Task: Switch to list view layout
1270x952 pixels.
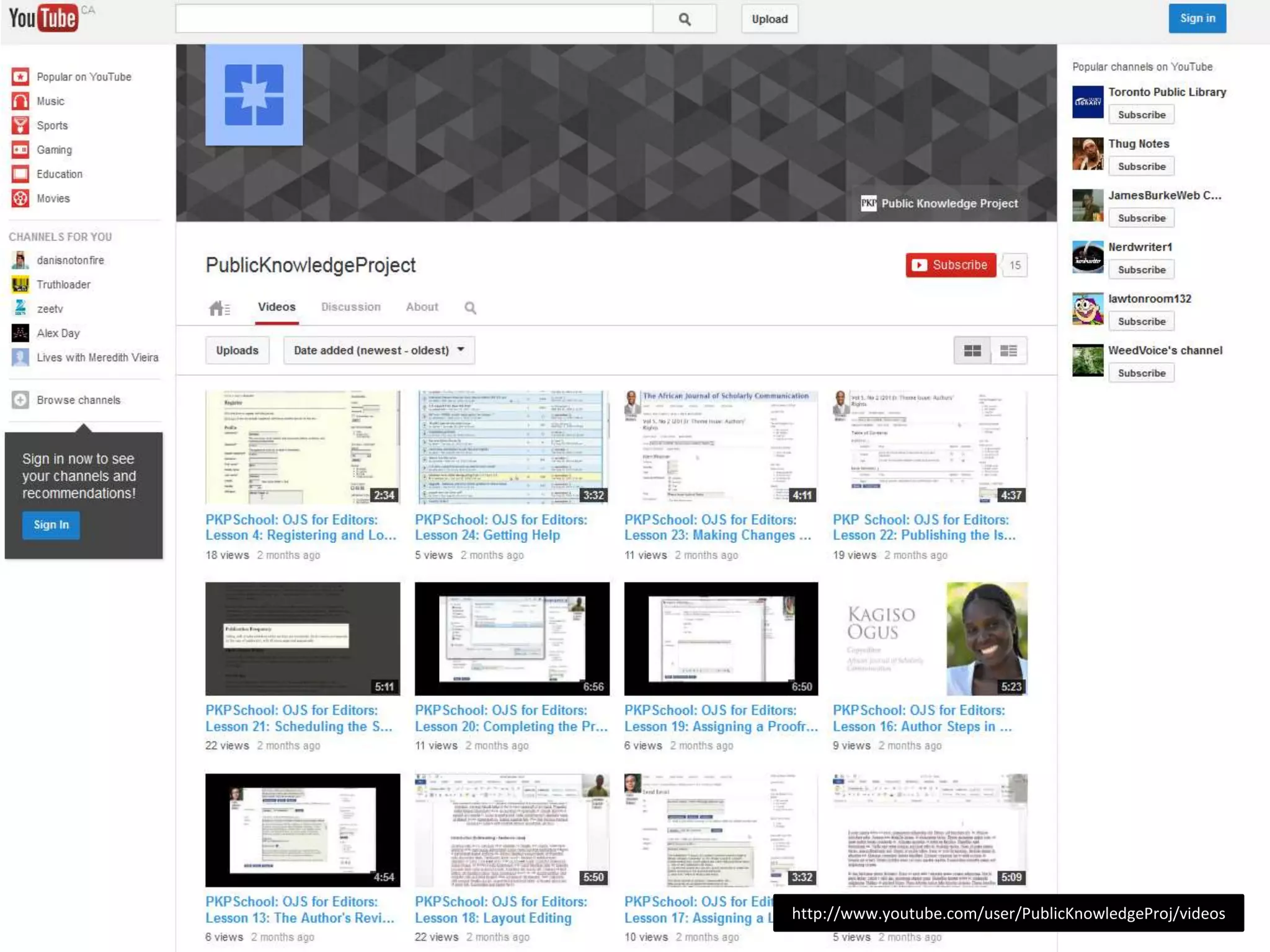Action: coord(1009,351)
